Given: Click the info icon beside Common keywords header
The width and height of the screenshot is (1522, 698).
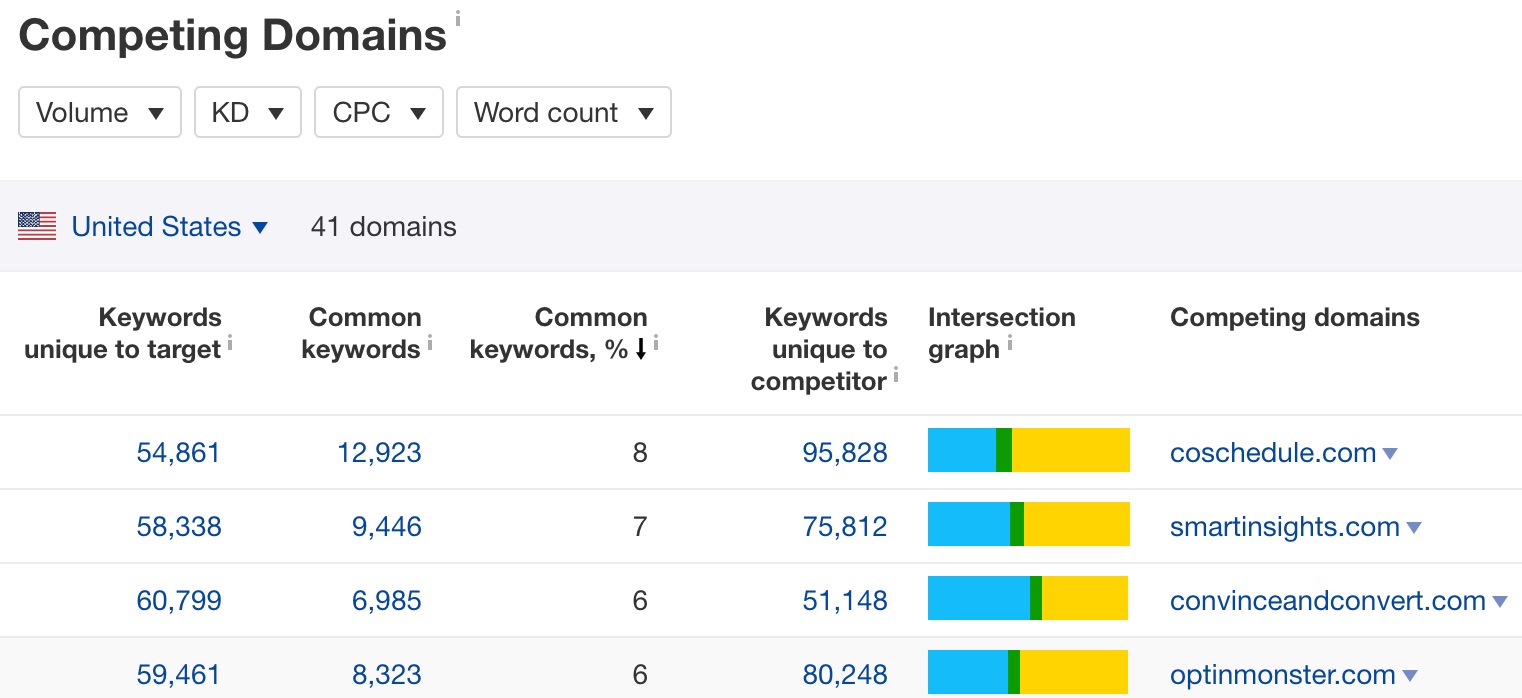Looking at the screenshot, I should pyautogui.click(x=430, y=342).
